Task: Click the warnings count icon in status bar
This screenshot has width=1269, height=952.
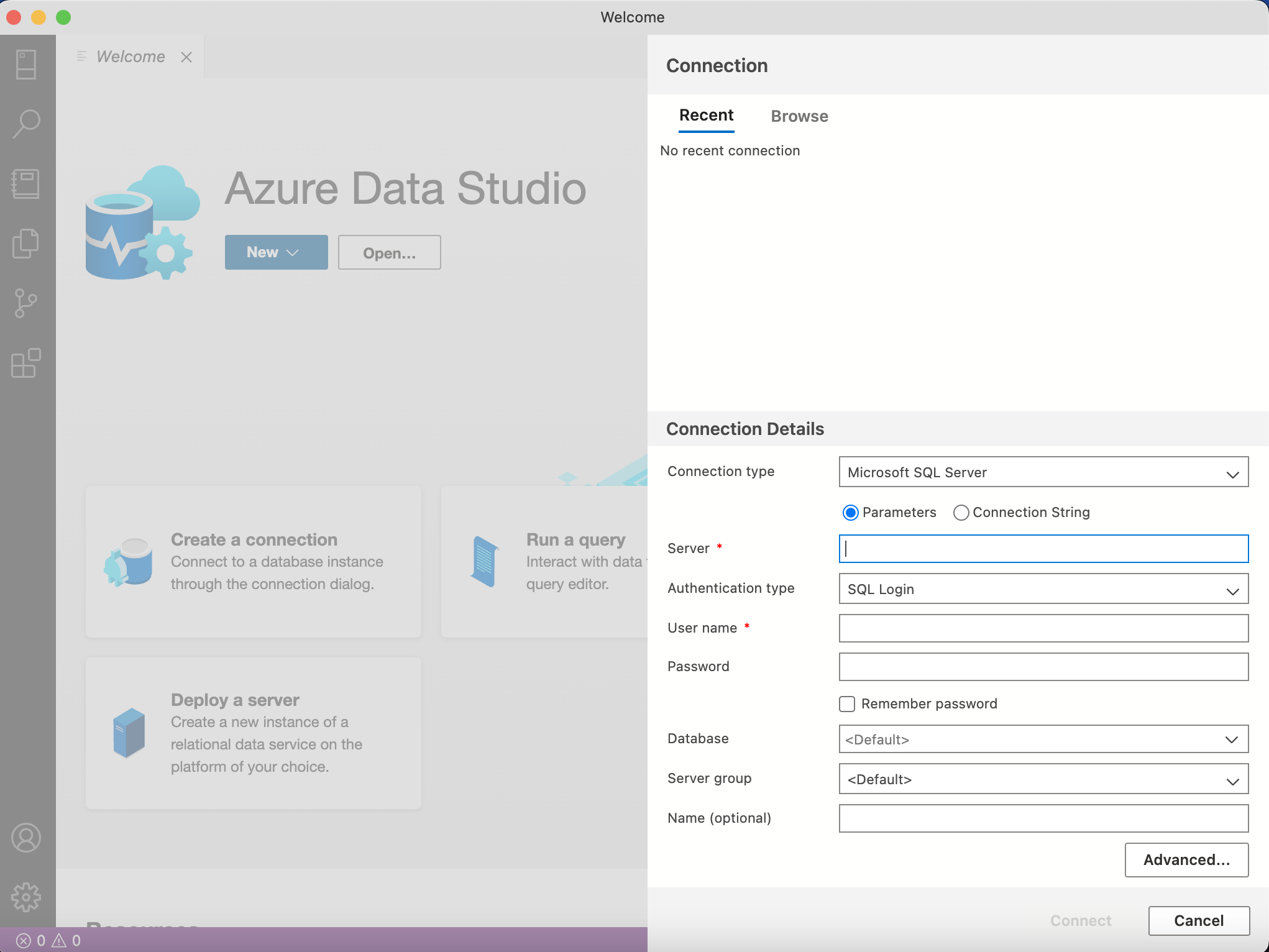Action: click(x=59, y=941)
